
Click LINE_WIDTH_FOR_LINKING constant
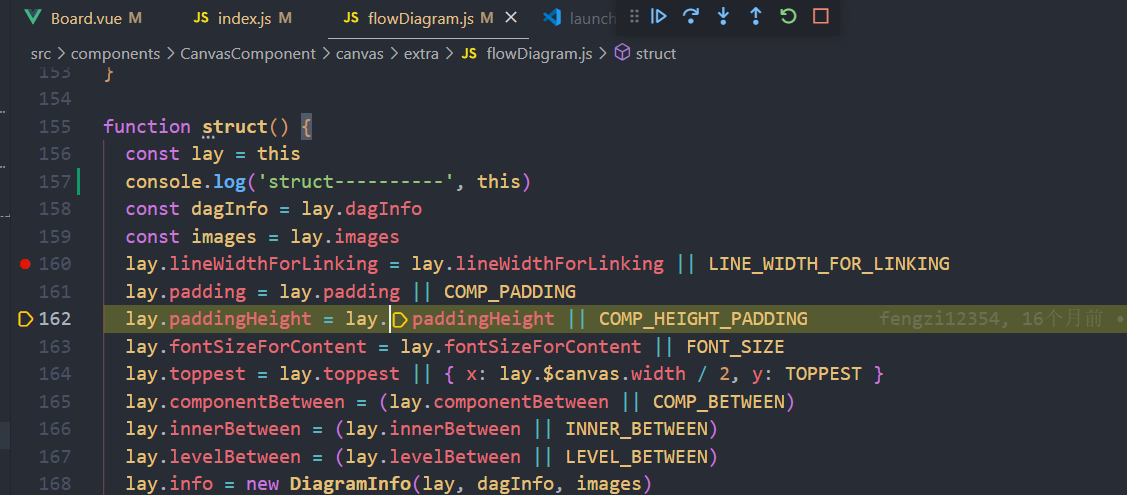pyautogui.click(x=829, y=264)
